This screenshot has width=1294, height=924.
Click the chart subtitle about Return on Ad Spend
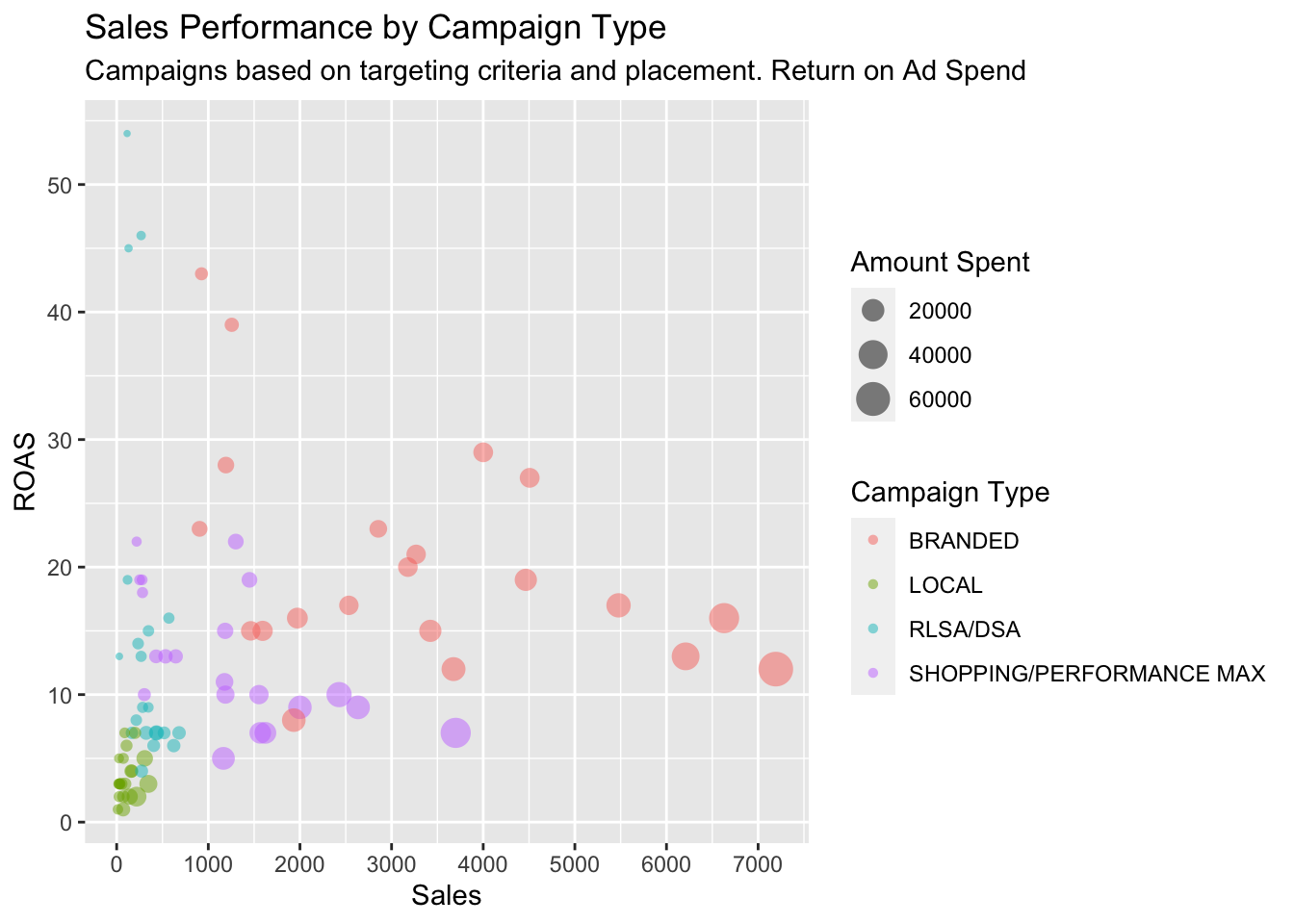pyautogui.click(x=556, y=70)
